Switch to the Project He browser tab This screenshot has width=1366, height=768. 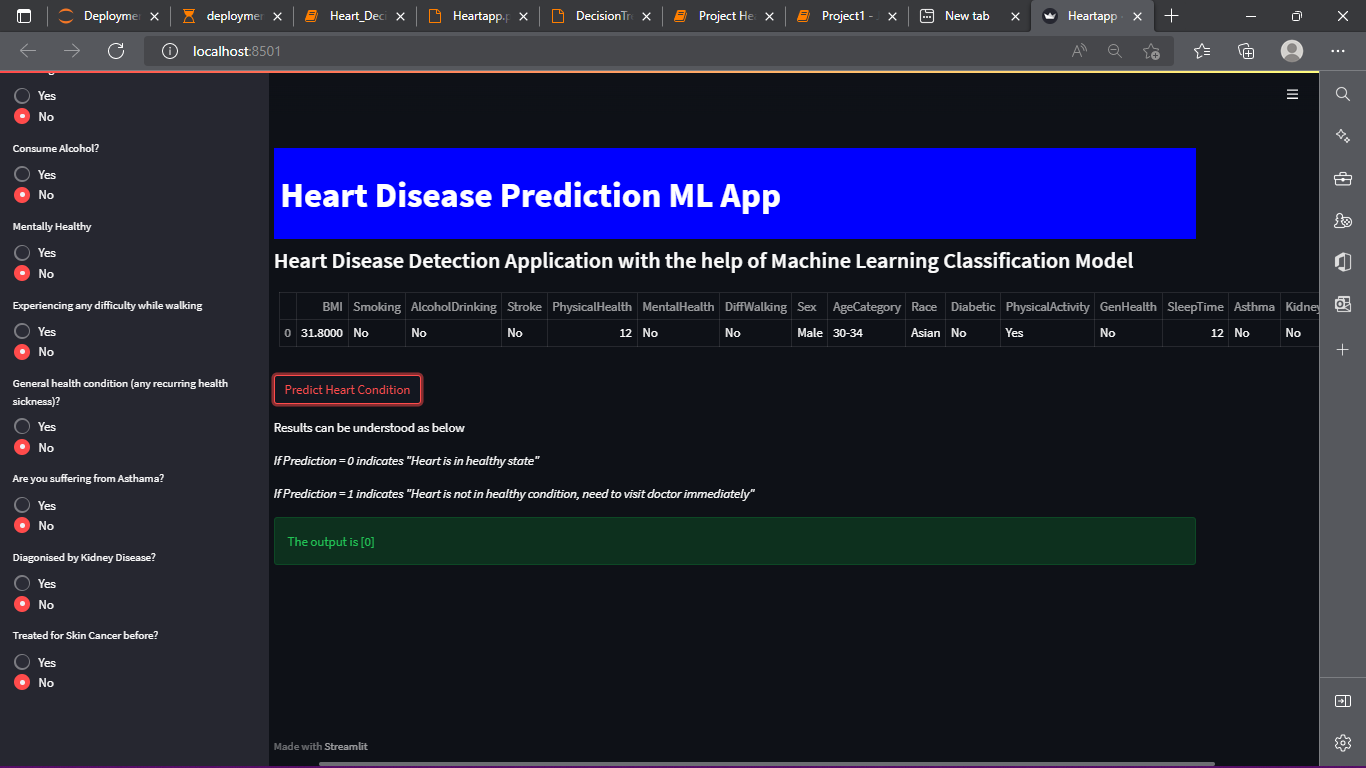click(724, 16)
